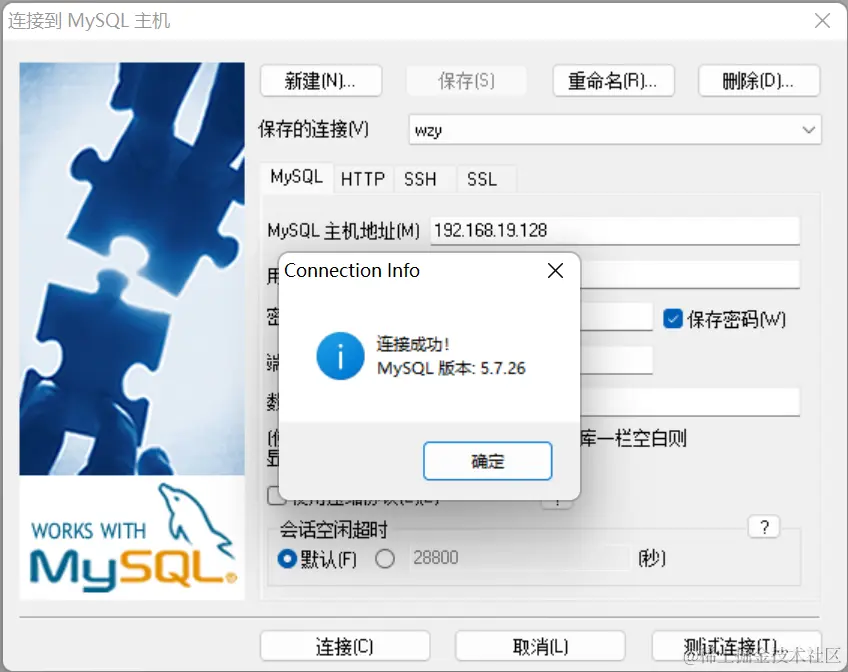This screenshot has height=672, width=848.
Task: Confirm with 确定 in Connection Info dialog
Action: tap(487, 461)
